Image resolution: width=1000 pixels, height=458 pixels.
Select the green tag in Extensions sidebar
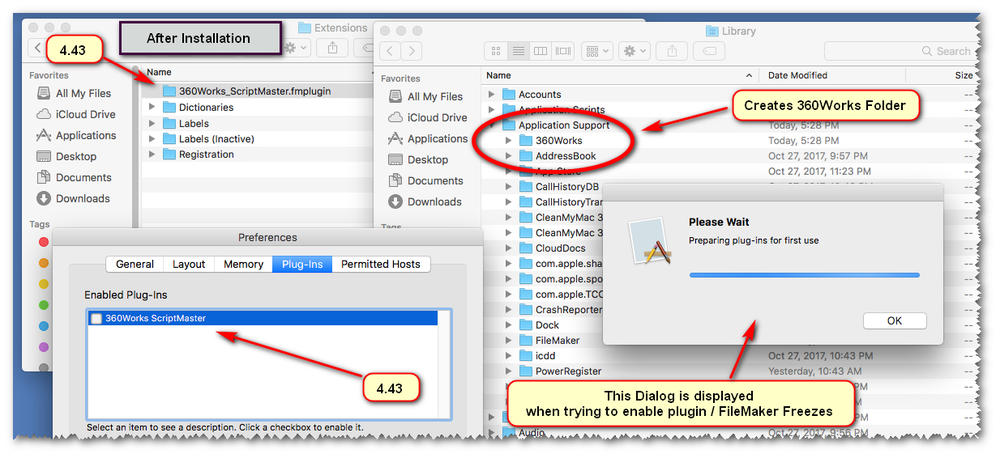44,305
